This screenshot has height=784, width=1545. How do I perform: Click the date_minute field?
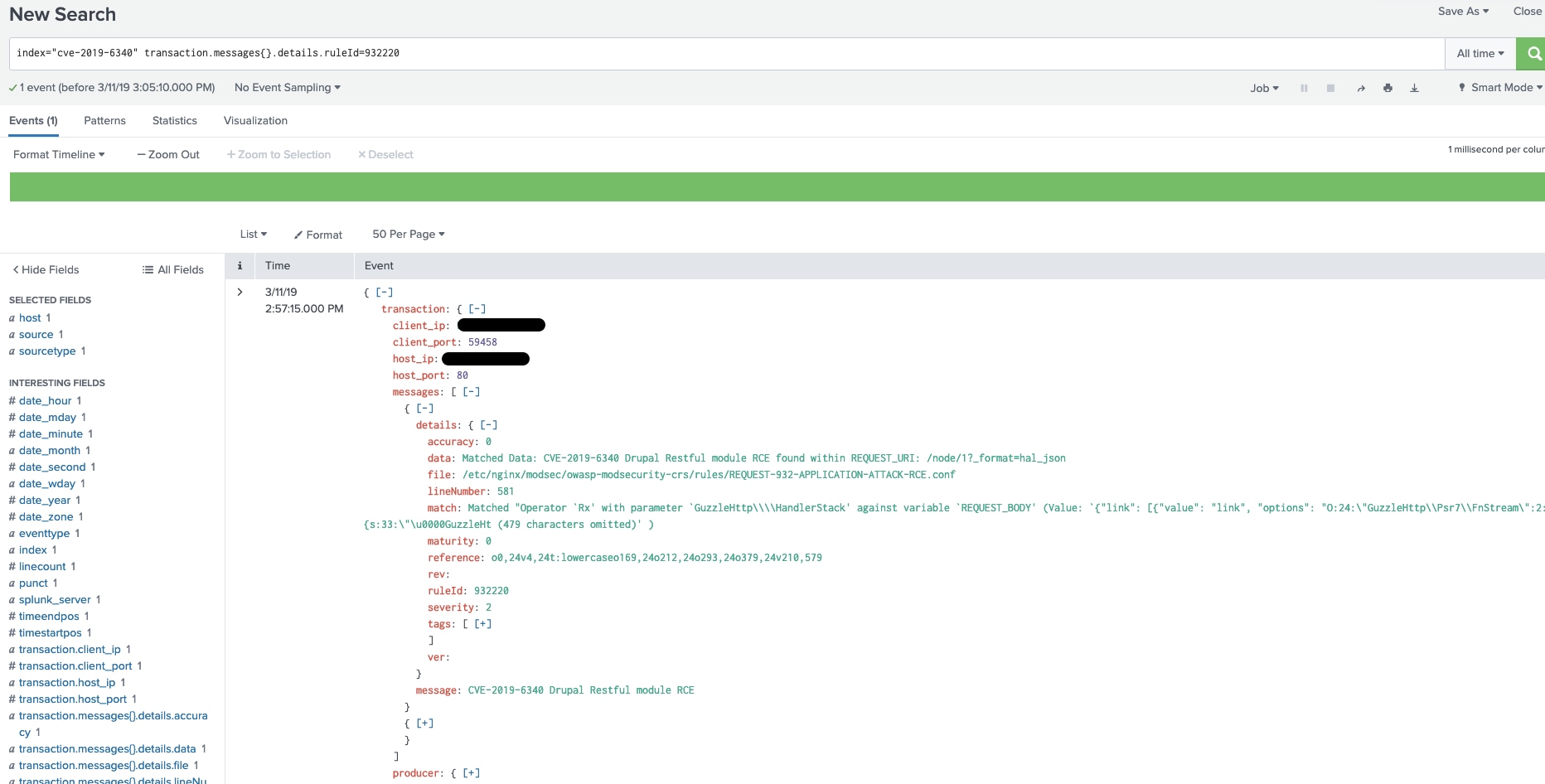51,433
